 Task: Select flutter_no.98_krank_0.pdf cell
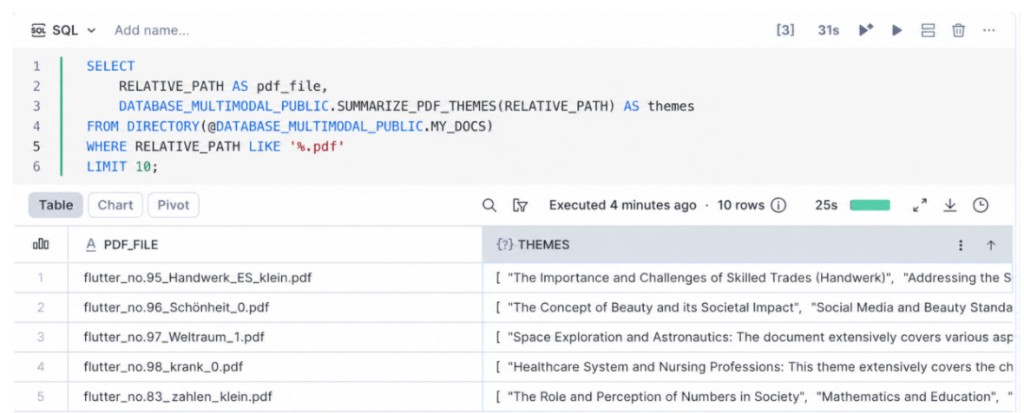(275, 367)
